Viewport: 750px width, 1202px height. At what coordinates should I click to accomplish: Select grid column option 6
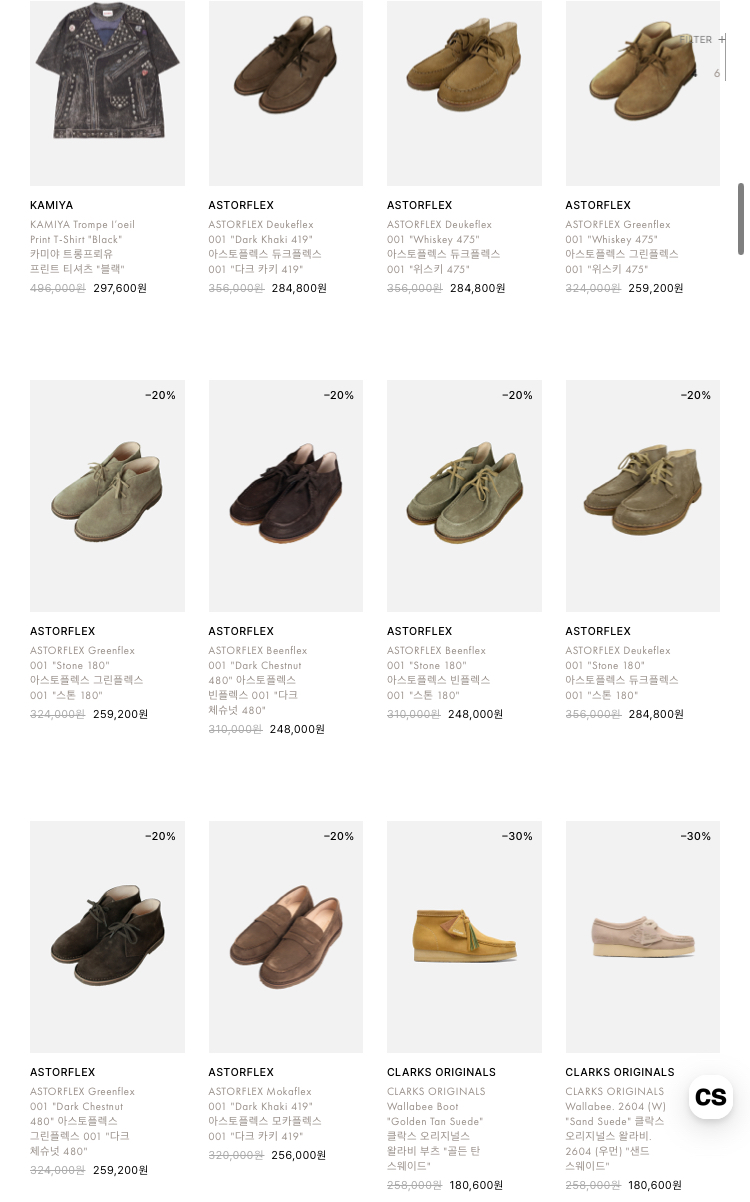pos(717,73)
